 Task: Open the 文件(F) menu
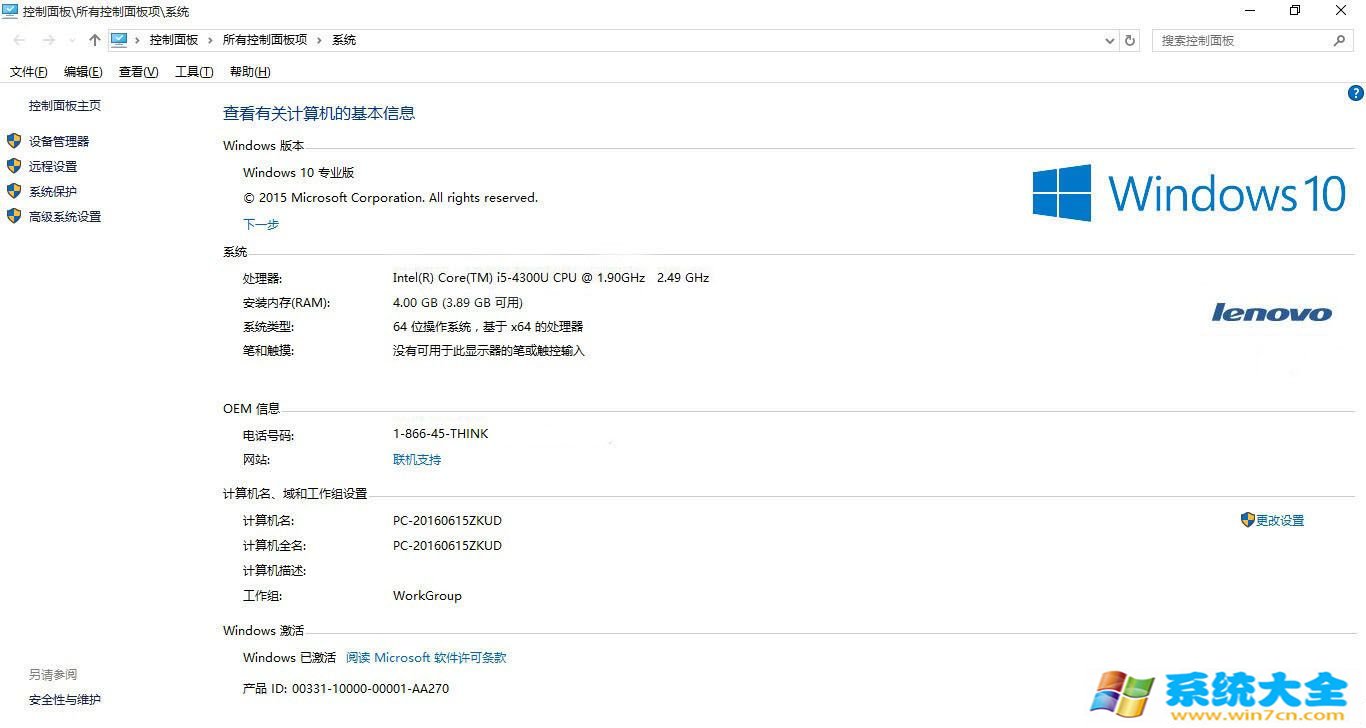tap(29, 72)
